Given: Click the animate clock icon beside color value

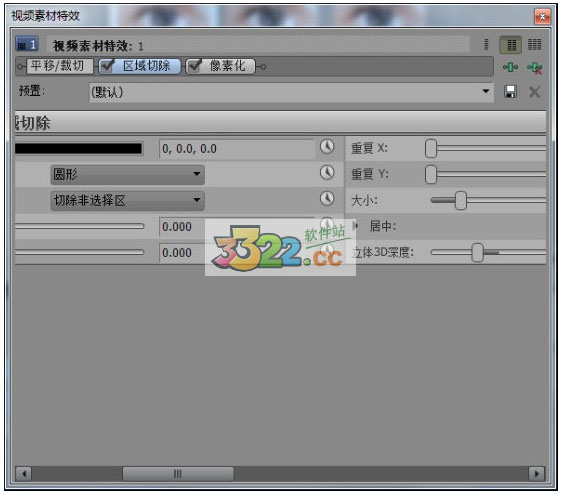Looking at the screenshot, I should pyautogui.click(x=327, y=147).
